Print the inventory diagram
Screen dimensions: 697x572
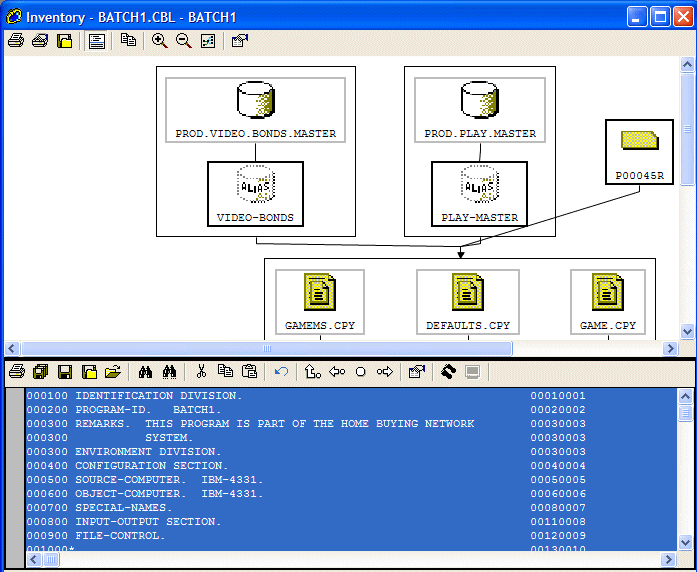pos(16,41)
